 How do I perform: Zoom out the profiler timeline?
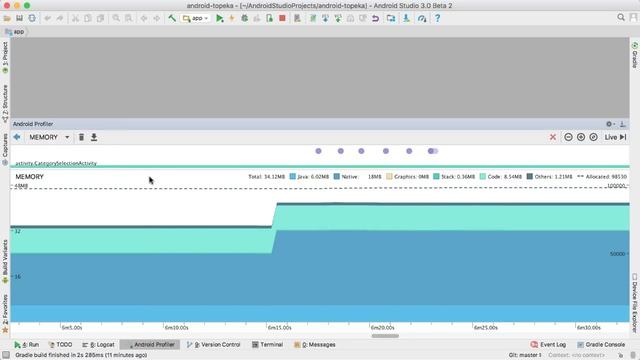tap(568, 137)
